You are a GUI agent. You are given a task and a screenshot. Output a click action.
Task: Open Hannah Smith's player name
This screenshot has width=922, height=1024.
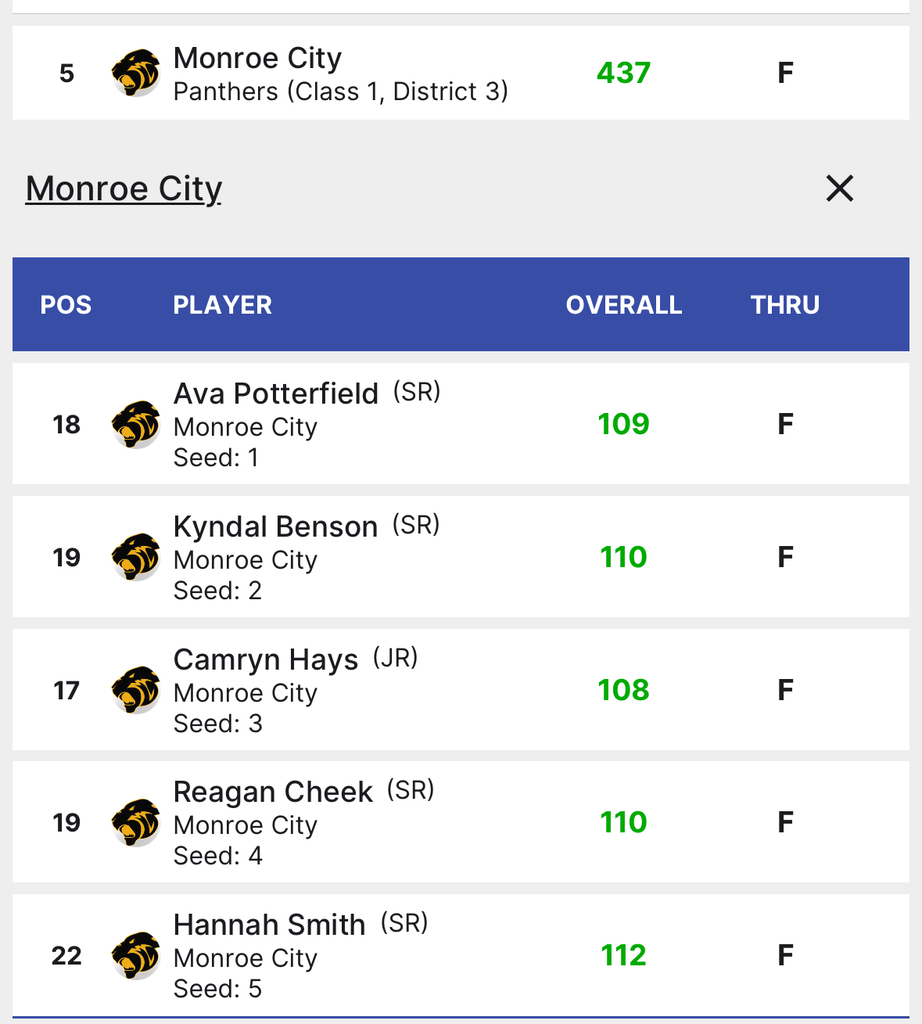(269, 925)
